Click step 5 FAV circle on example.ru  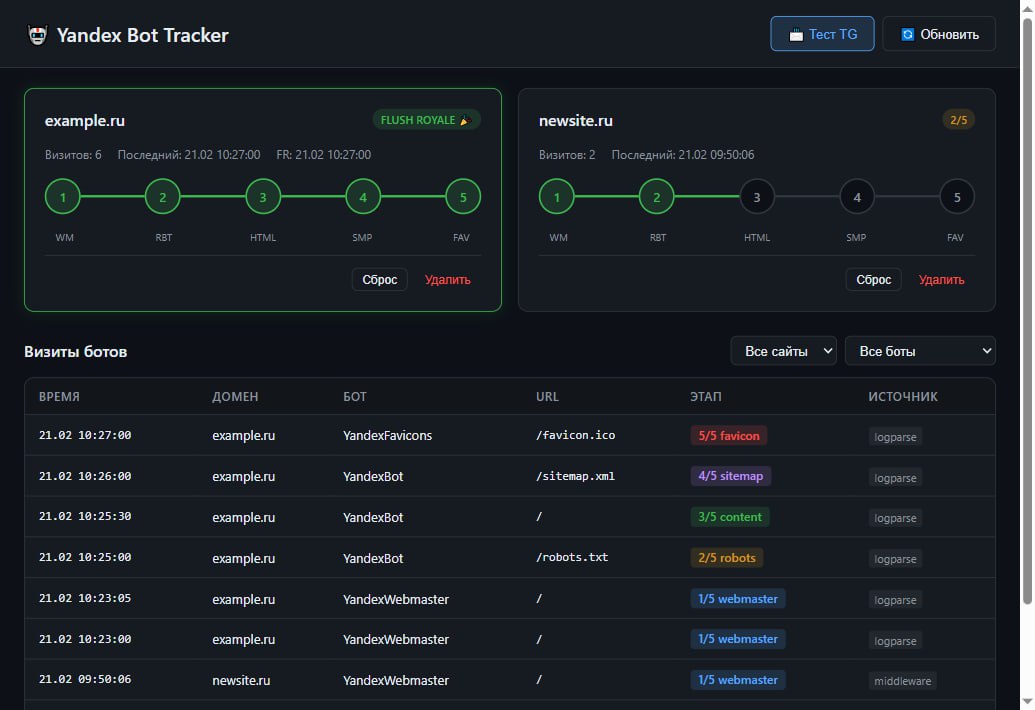pyautogui.click(x=463, y=197)
